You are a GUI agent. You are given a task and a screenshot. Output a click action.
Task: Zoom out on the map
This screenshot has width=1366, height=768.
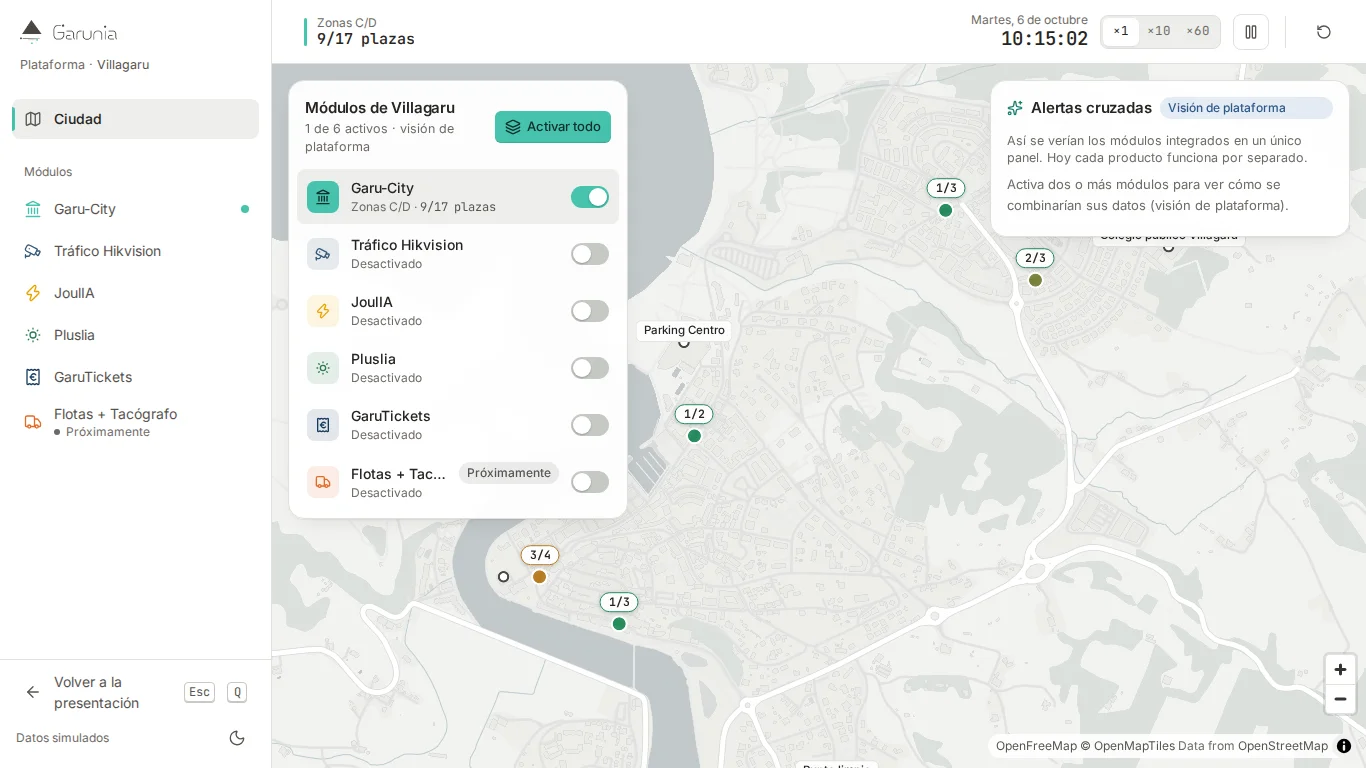(x=1340, y=699)
